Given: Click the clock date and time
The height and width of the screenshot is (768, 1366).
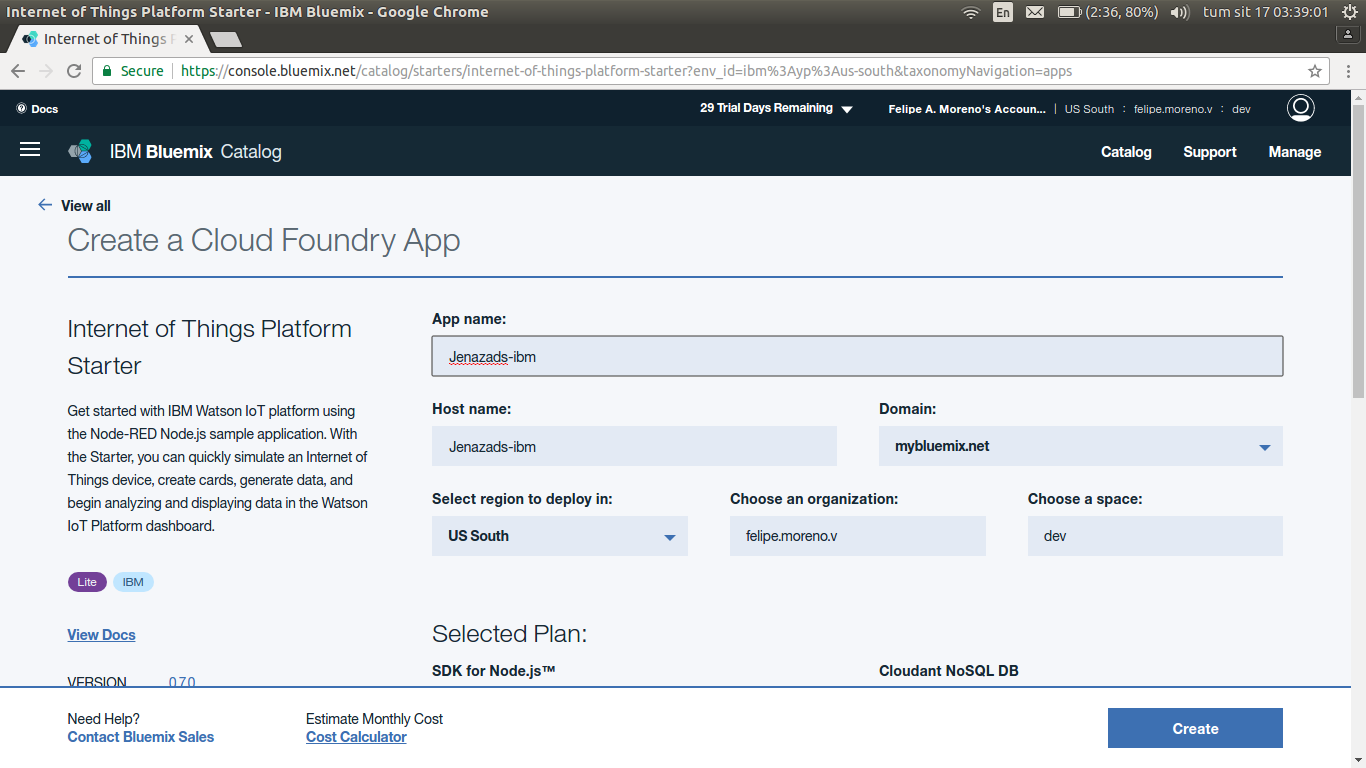Looking at the screenshot, I should click(x=1265, y=12).
